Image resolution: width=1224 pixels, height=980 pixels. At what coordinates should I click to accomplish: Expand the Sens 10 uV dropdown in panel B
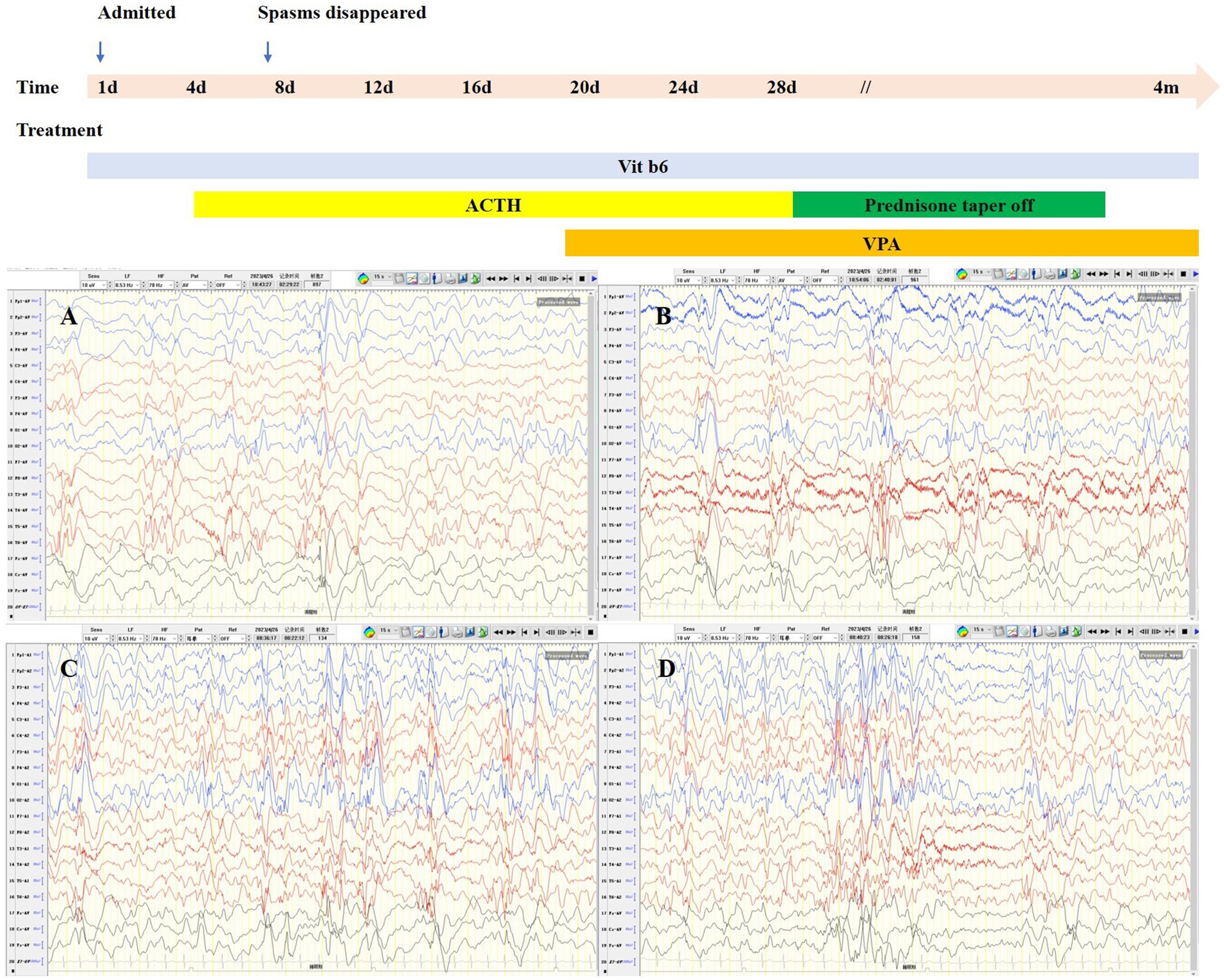click(x=698, y=280)
